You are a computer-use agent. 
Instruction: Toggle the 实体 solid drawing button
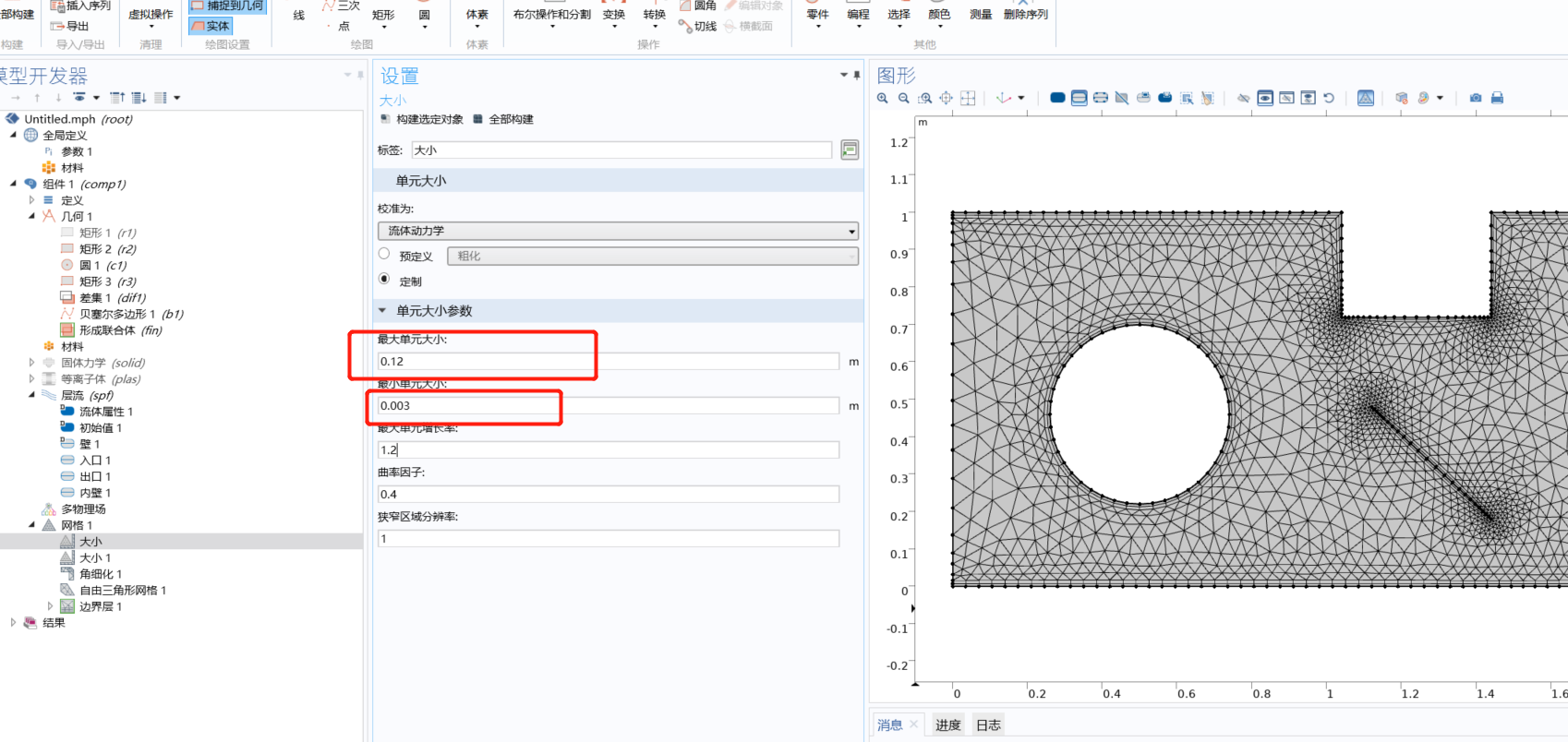(211, 26)
